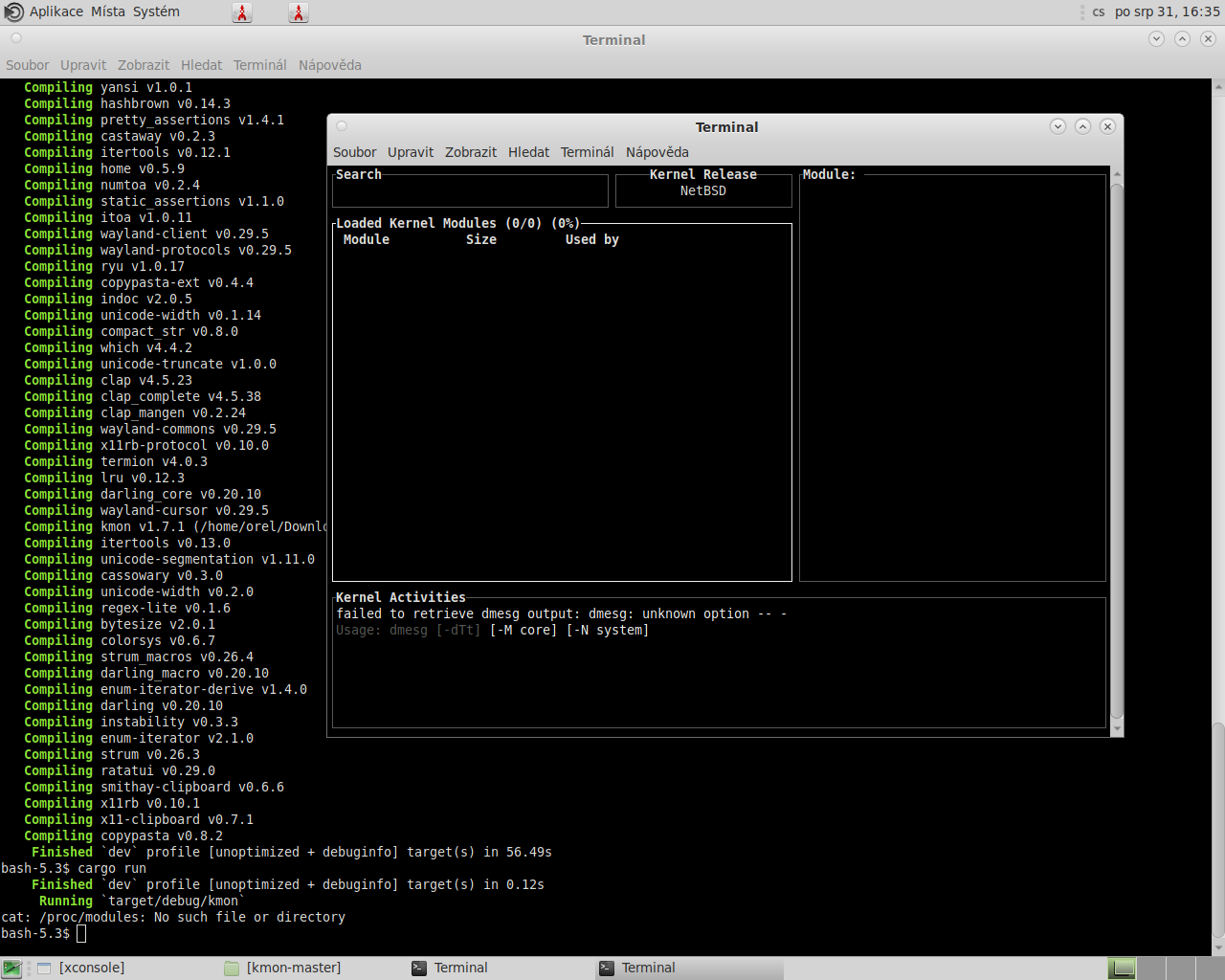Viewport: 1225px width, 980px height.
Task: Click the 'Compiling copypasta v0.8.2' line
Action: [123, 835]
